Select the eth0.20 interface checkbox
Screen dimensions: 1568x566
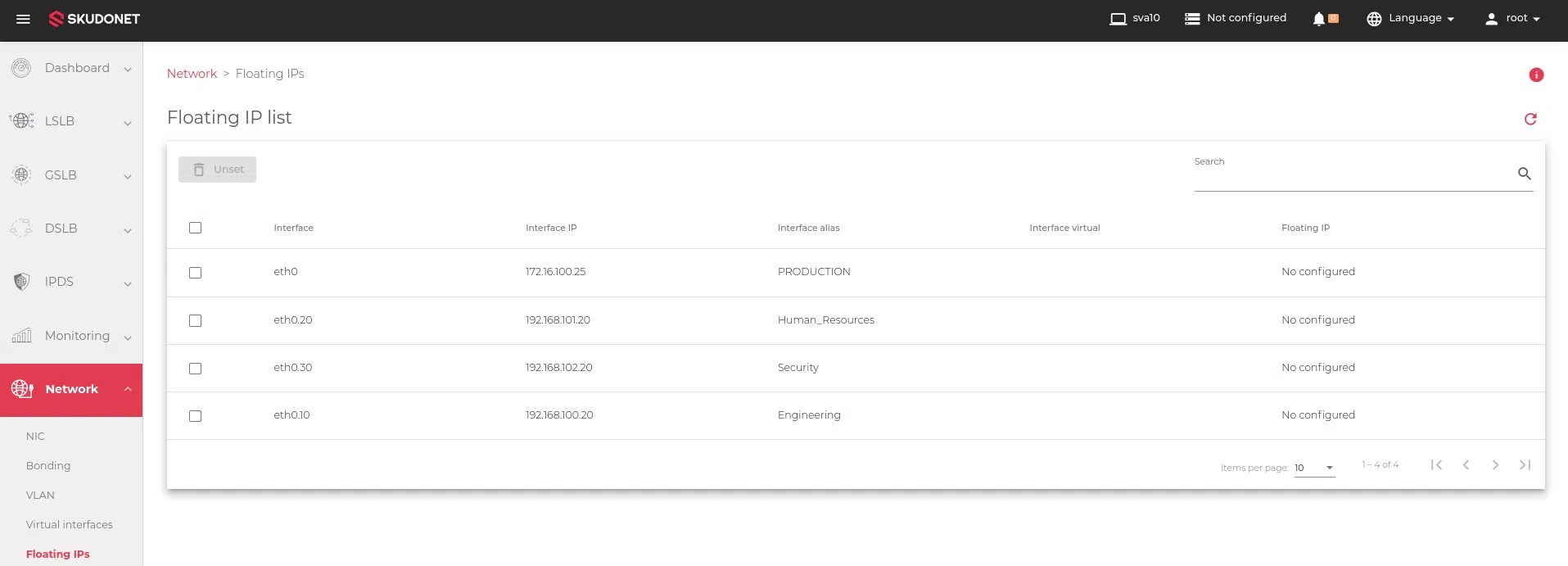pos(195,321)
